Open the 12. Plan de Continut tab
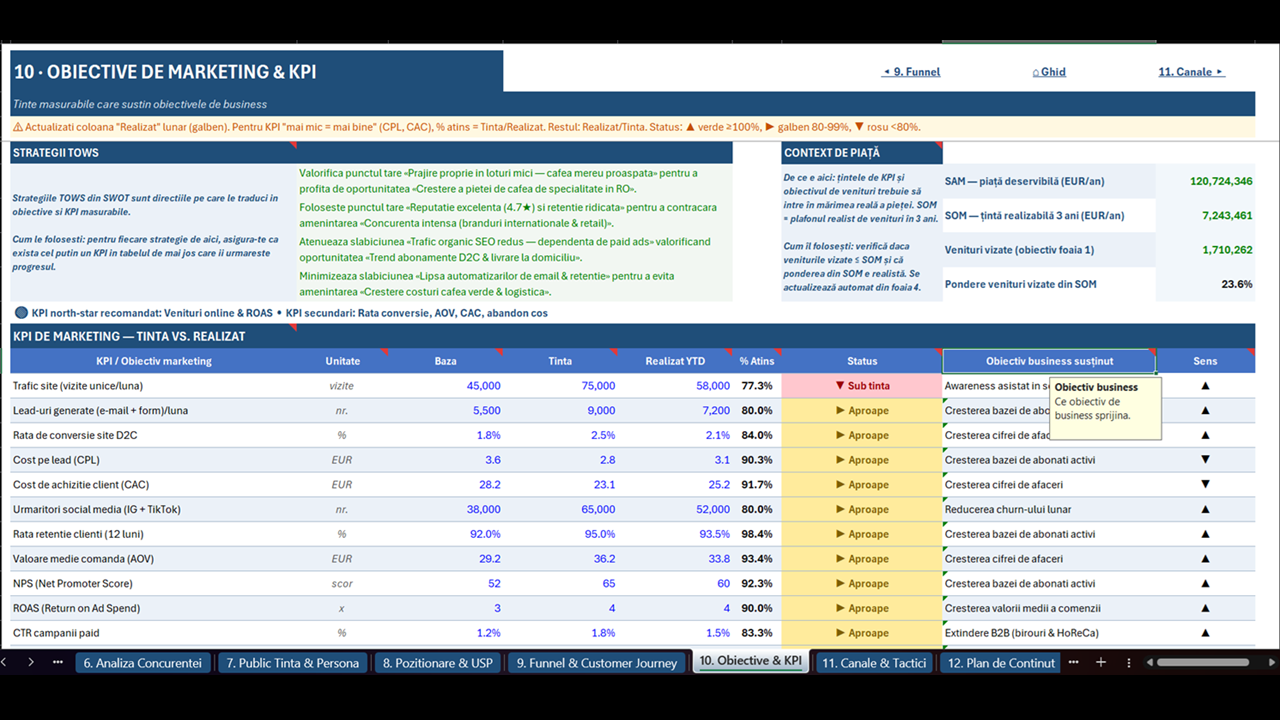Viewport: 1280px width, 720px height. pos(1000,663)
